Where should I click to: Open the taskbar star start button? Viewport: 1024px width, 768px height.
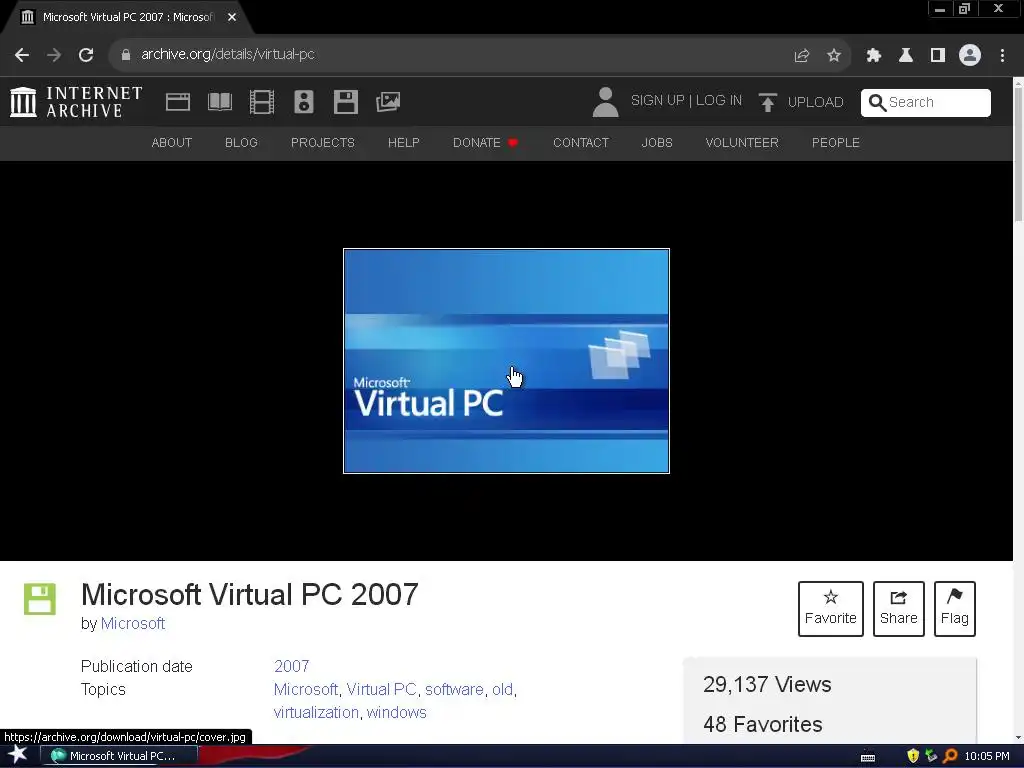point(18,755)
